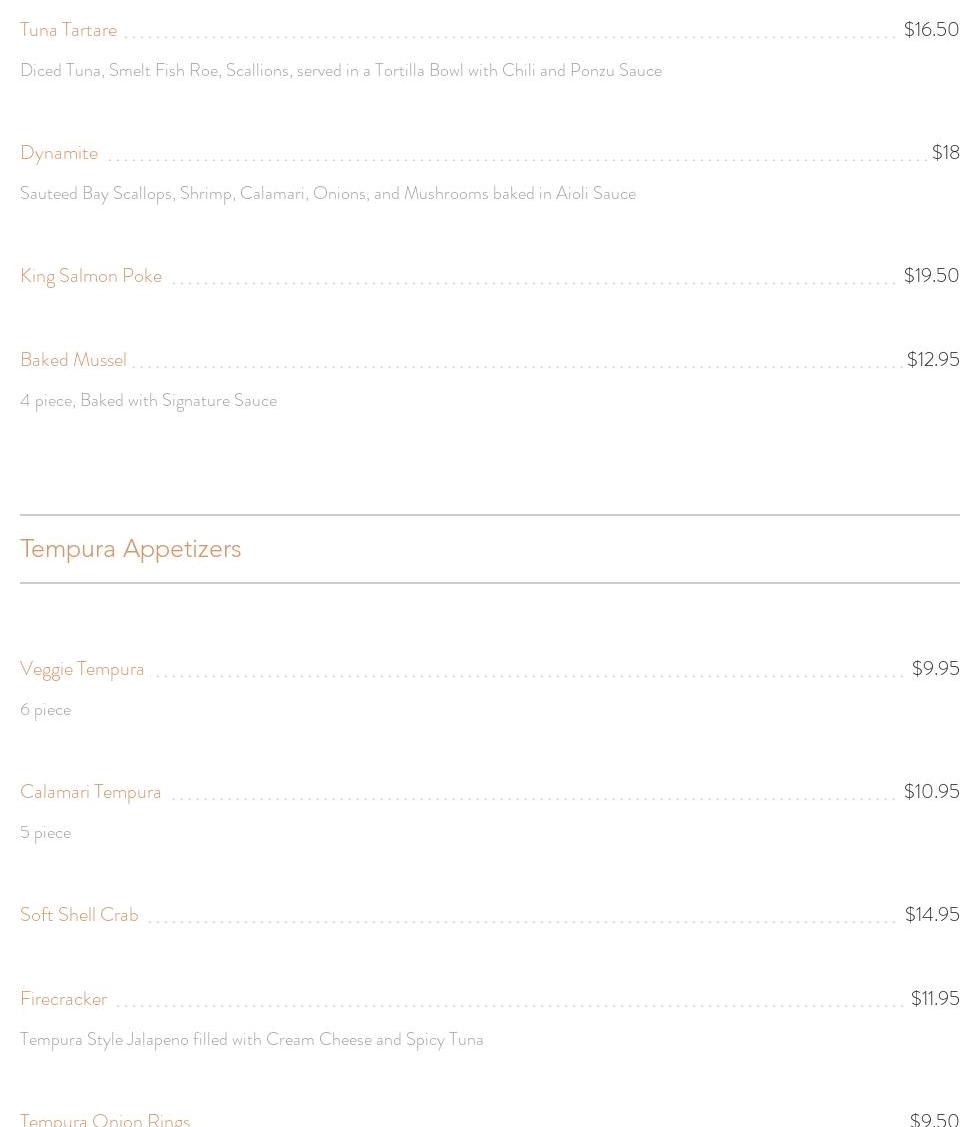Click the Tempura Onion Rings title
The image size is (965, 1127).
(x=105, y=1120)
